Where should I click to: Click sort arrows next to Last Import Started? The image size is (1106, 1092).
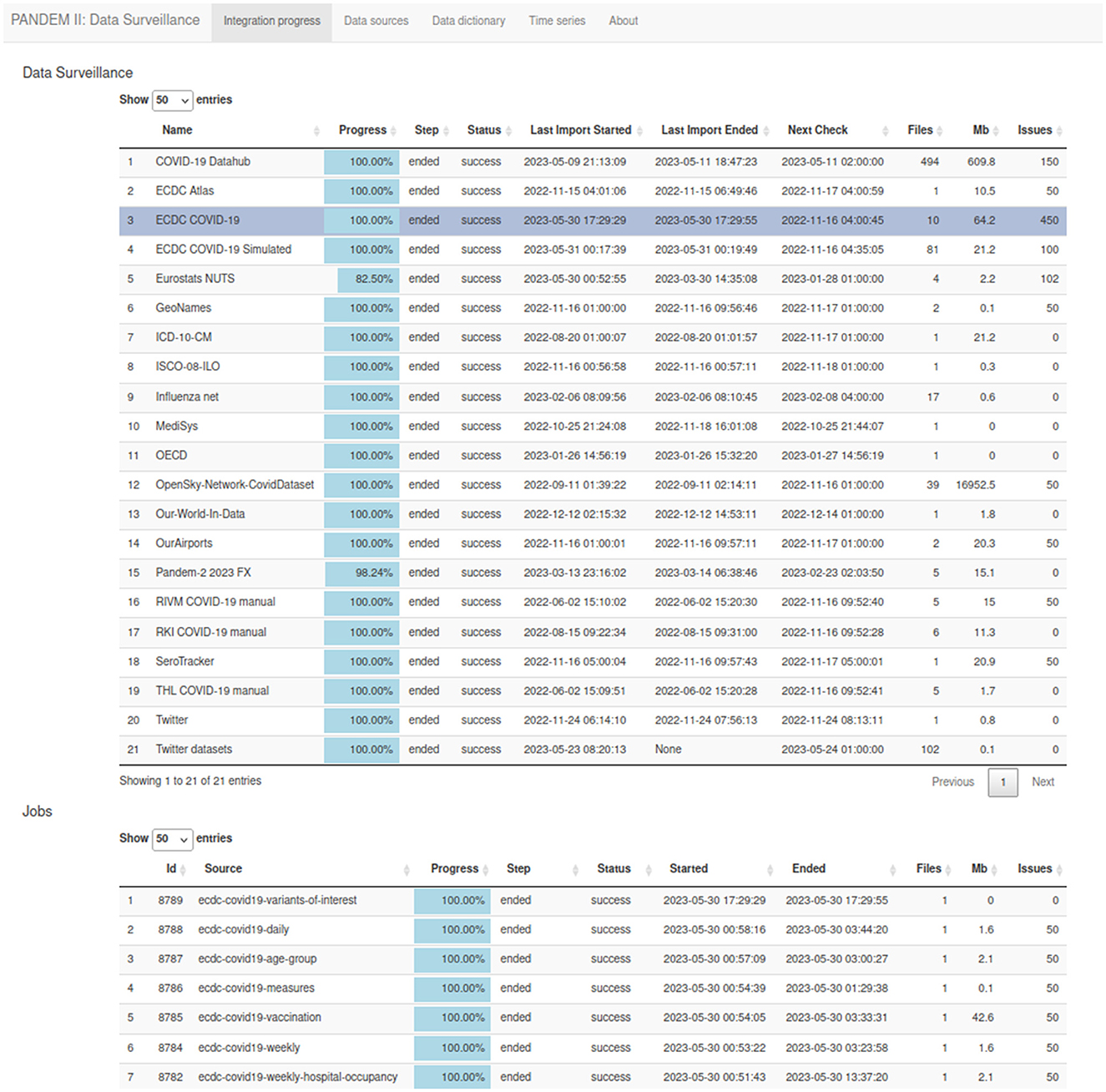[639, 130]
